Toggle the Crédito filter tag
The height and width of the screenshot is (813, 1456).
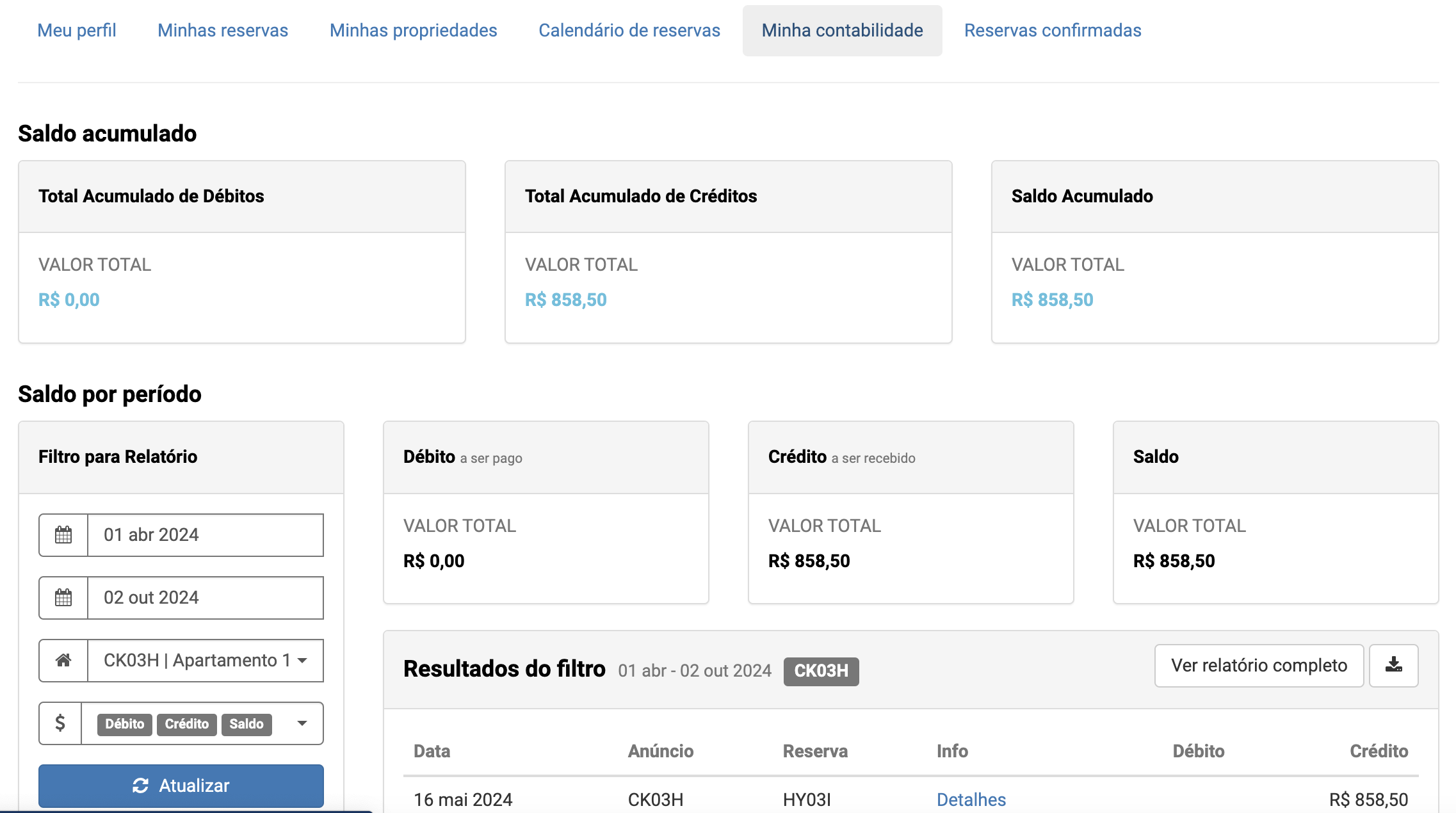pos(186,724)
